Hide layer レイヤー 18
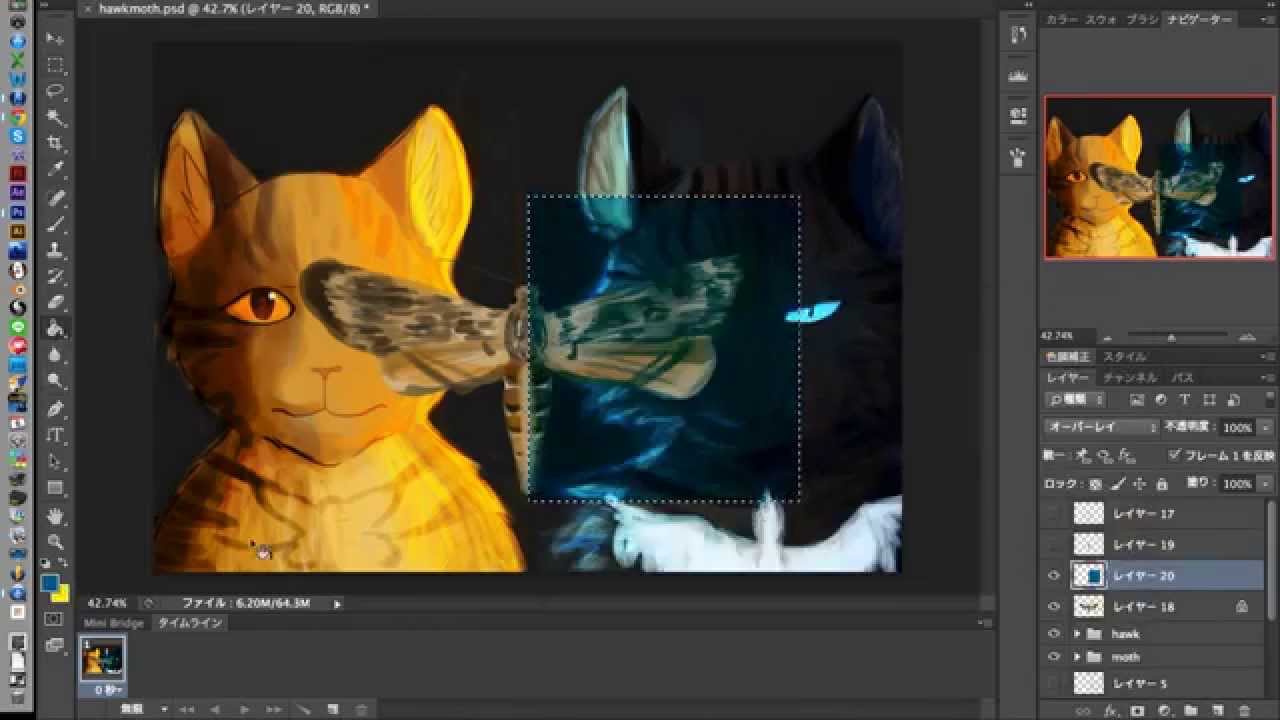 [1053, 607]
